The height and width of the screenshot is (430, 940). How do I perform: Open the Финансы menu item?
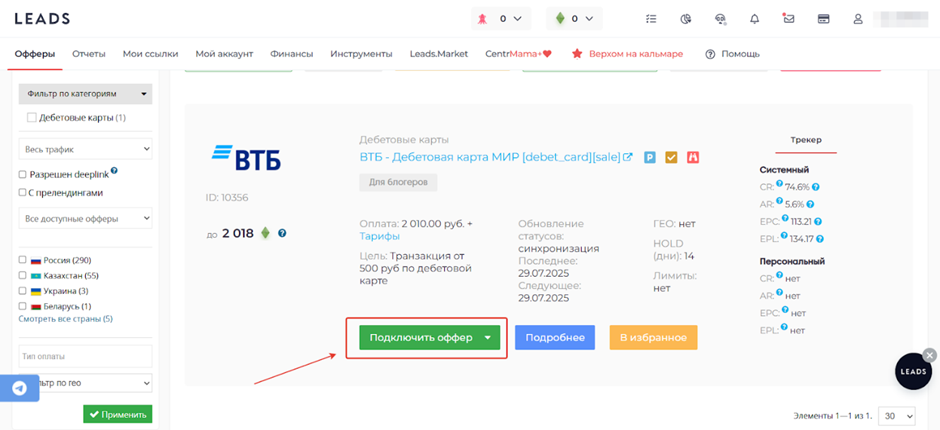coord(291,54)
